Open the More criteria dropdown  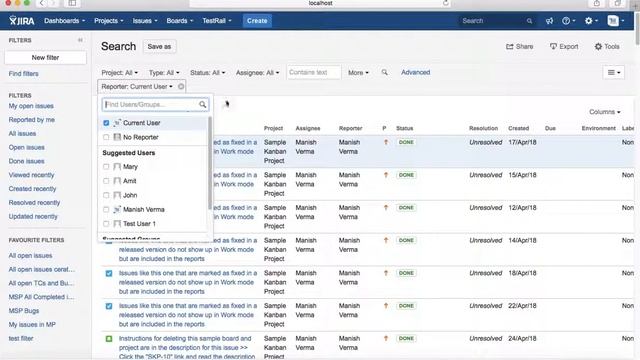pyautogui.click(x=358, y=73)
